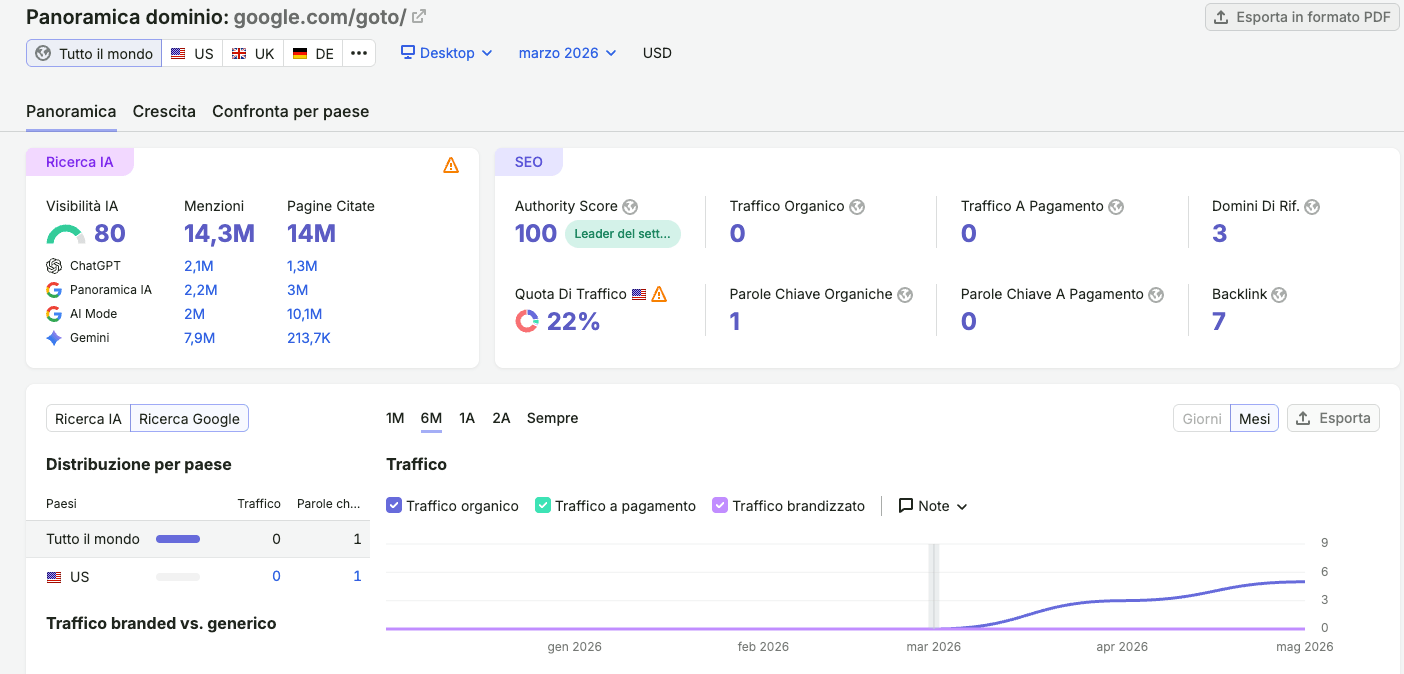Select the 6M time range
The height and width of the screenshot is (674, 1404).
(x=431, y=418)
